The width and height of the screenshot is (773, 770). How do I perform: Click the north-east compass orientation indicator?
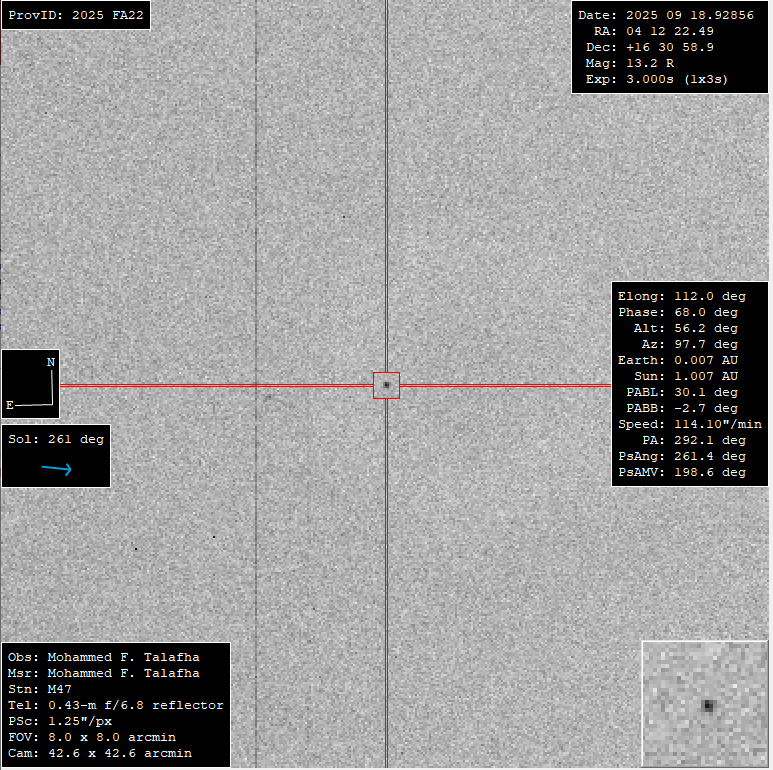(x=30, y=383)
